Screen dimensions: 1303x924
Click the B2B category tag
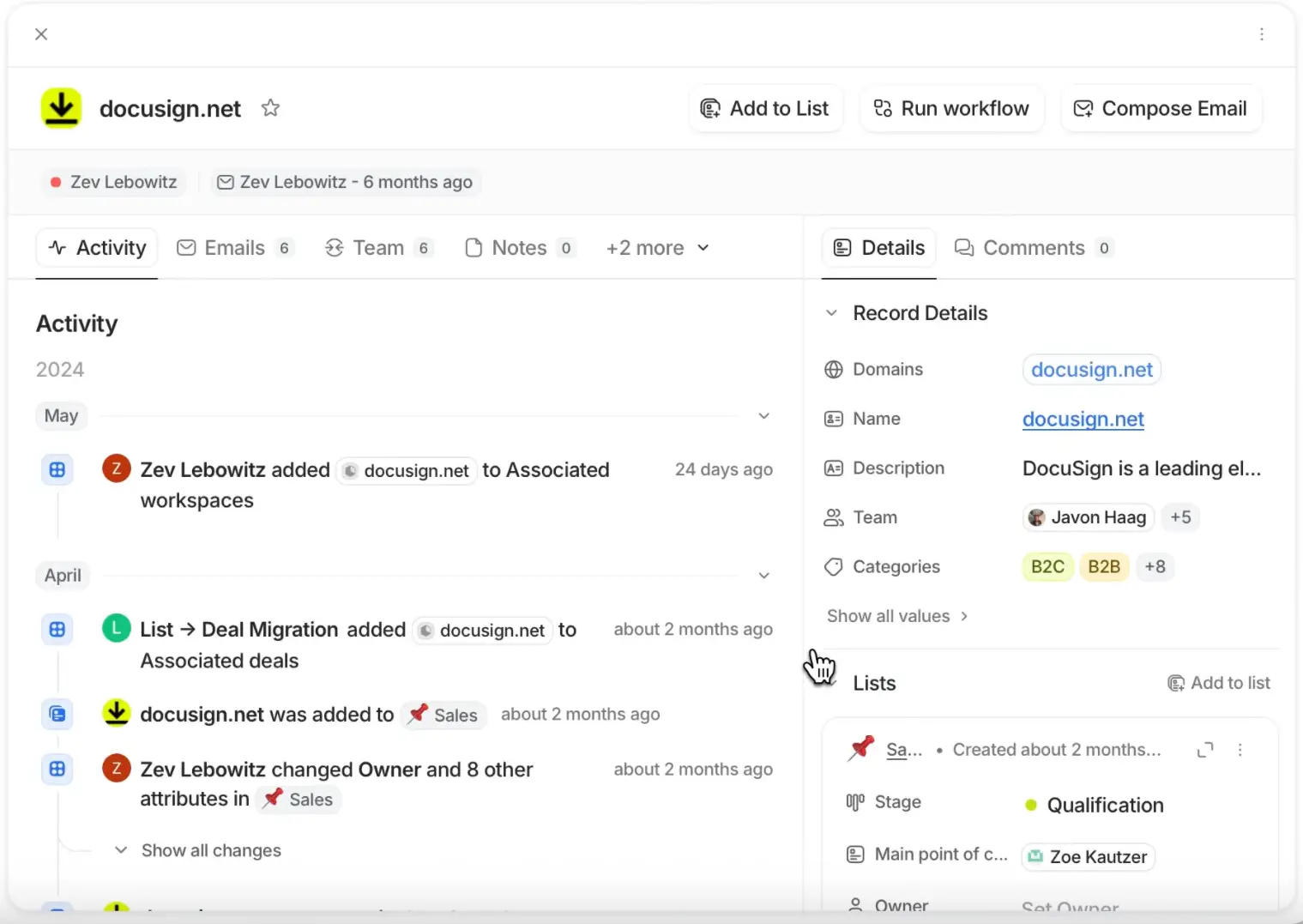[x=1104, y=567]
